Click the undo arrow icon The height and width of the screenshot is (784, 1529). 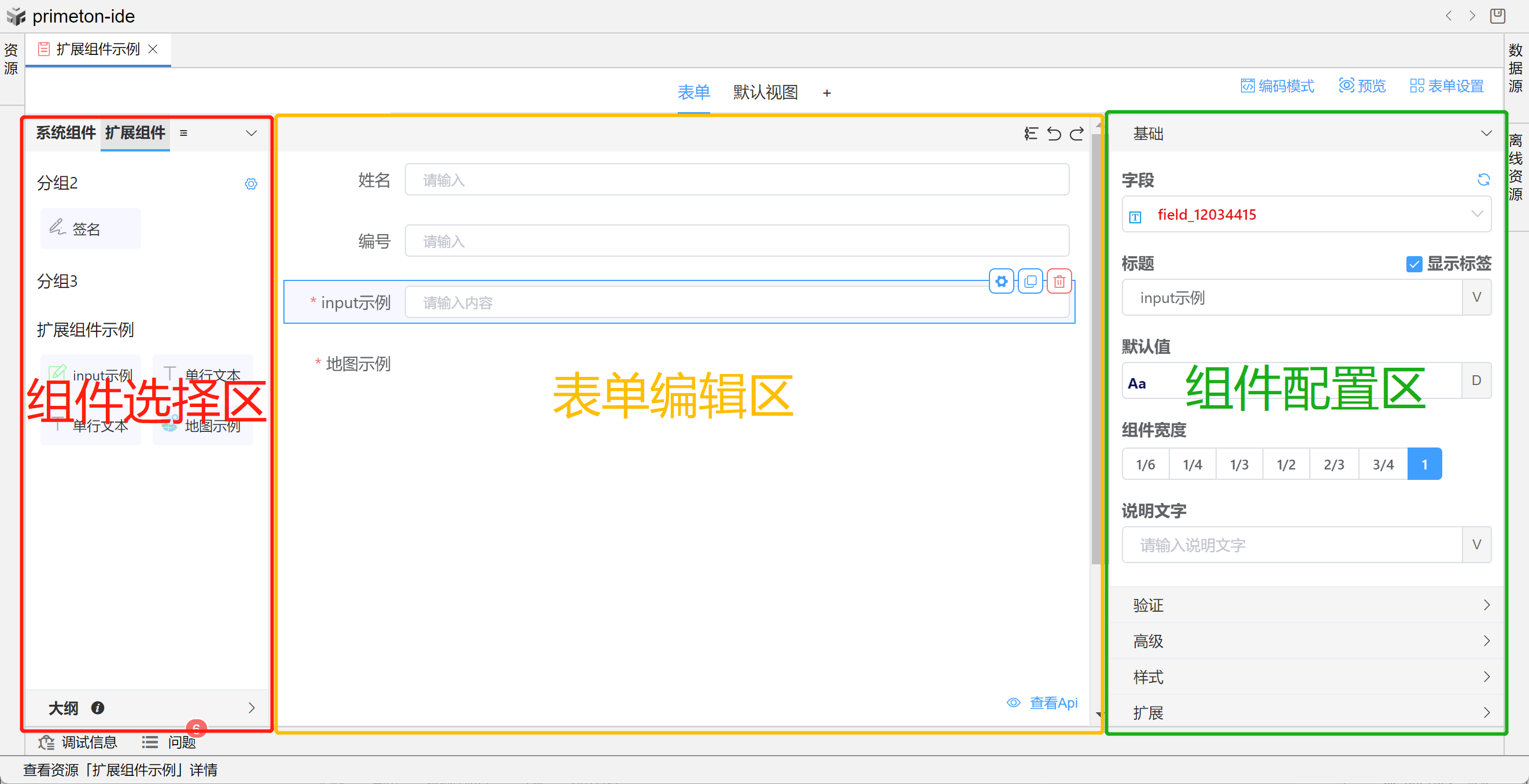1054,134
